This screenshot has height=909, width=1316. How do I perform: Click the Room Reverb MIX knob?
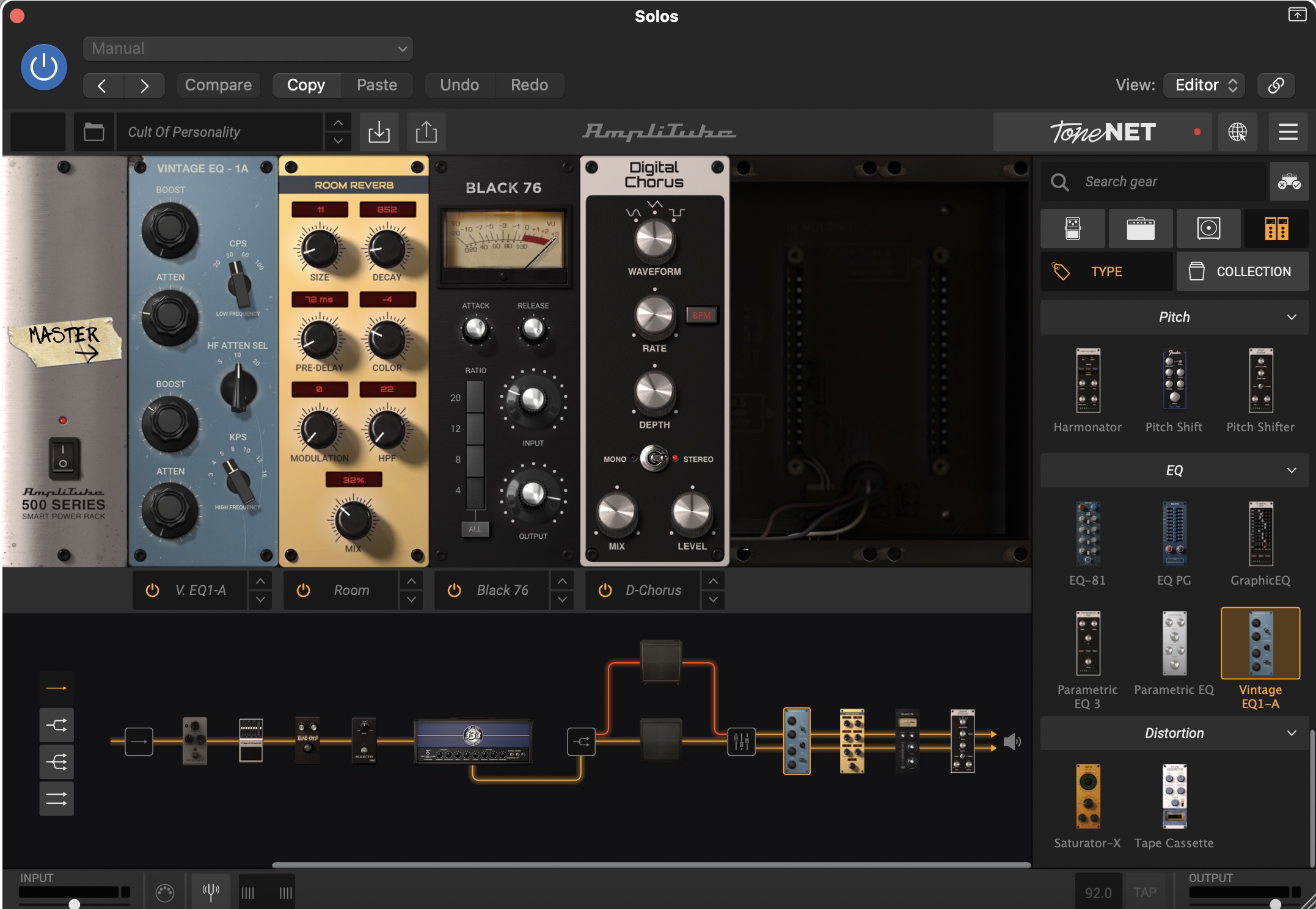pyautogui.click(x=353, y=520)
